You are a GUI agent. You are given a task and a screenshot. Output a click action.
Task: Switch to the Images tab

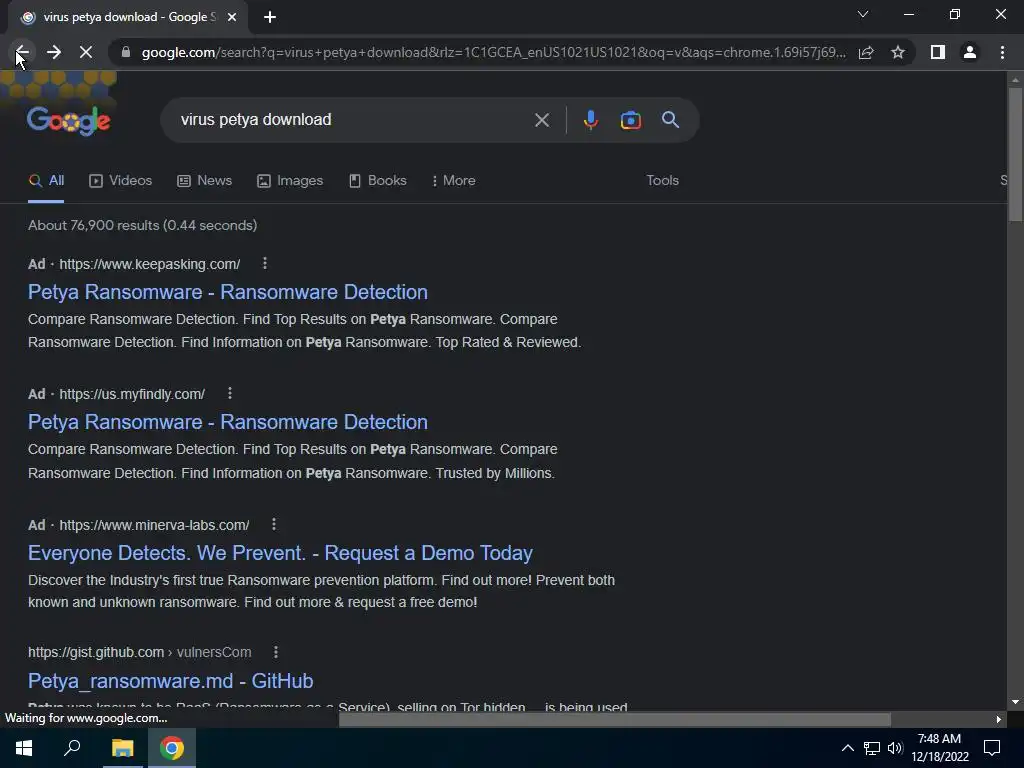click(x=290, y=181)
